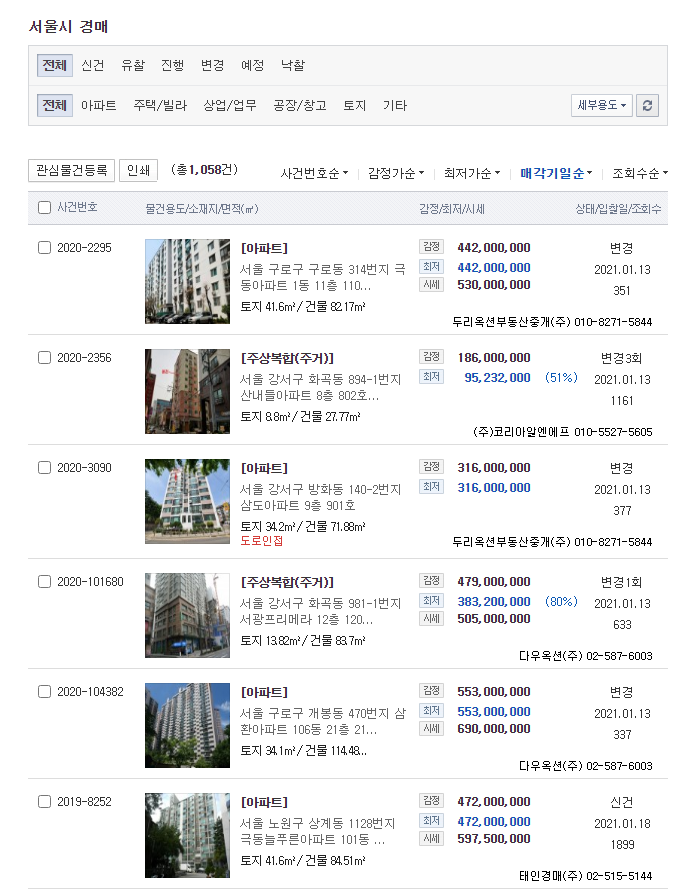Filter by 공장/창고 property type
The height and width of the screenshot is (893, 694).
pyautogui.click(x=300, y=105)
